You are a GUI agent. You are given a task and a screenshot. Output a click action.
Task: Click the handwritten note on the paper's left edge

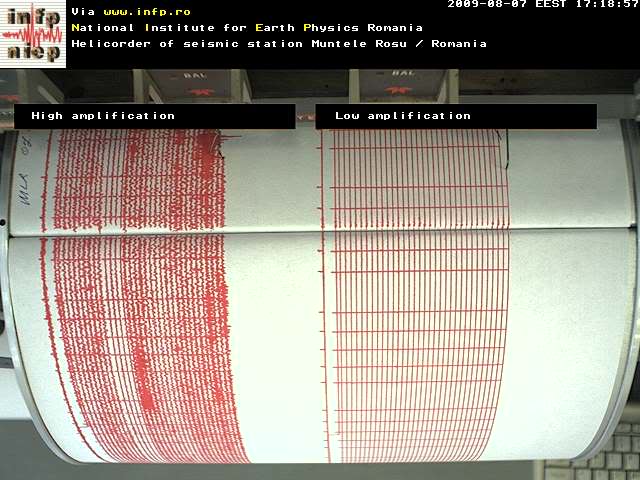click(24, 172)
